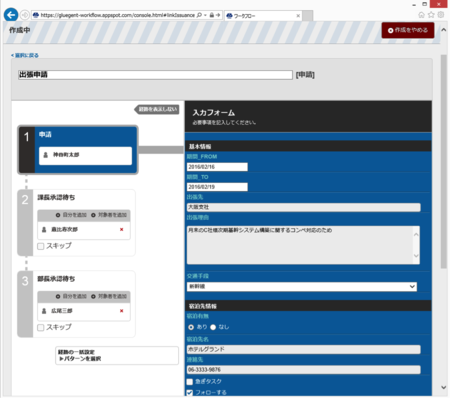
Task: Open new blank browser tab
Action: tap(307, 16)
